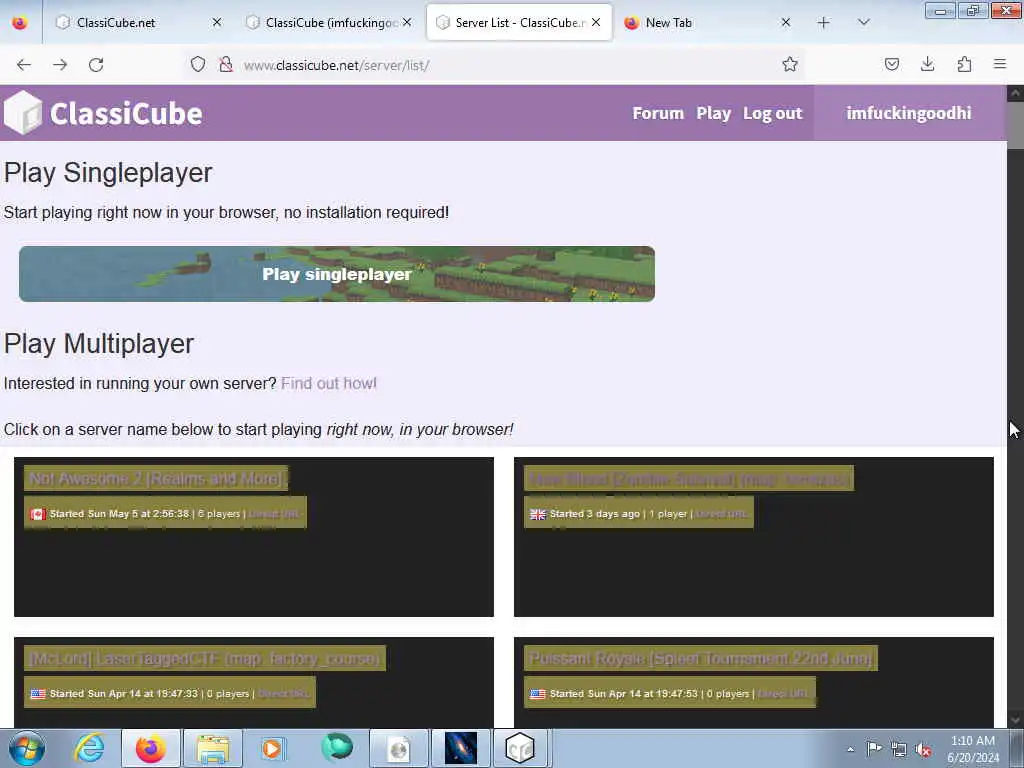Switch to the ClassiCube.net tab
The width and height of the screenshot is (1024, 768).
[137, 23]
